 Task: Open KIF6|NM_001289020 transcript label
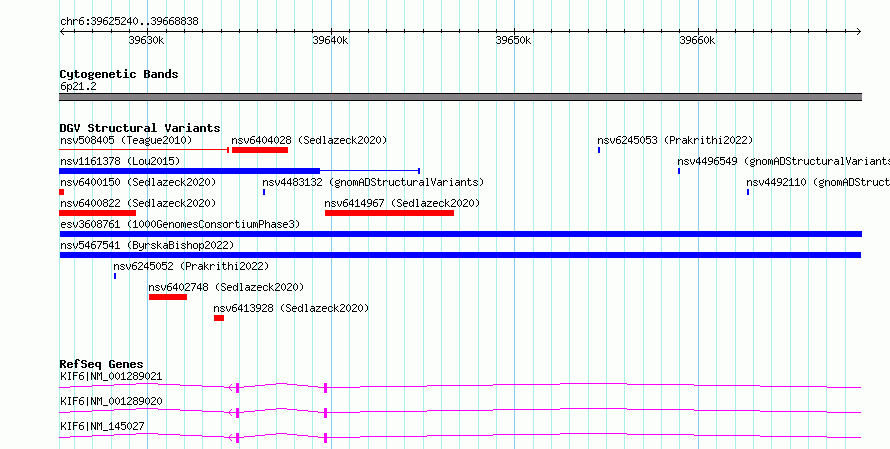111,401
